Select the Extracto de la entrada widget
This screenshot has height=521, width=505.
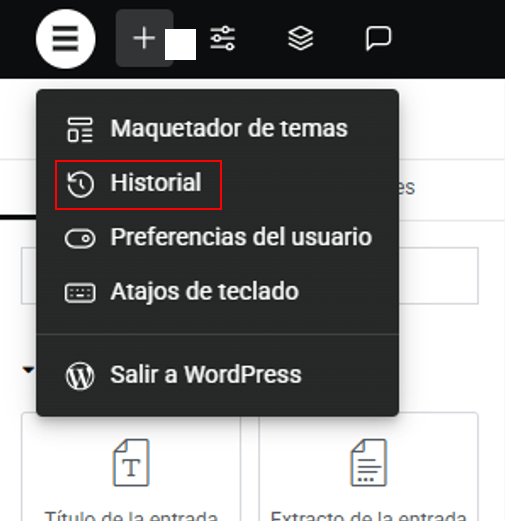click(x=368, y=467)
